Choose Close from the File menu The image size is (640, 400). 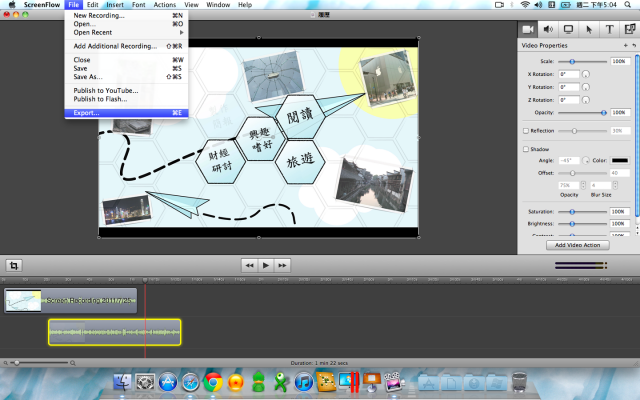point(126,60)
